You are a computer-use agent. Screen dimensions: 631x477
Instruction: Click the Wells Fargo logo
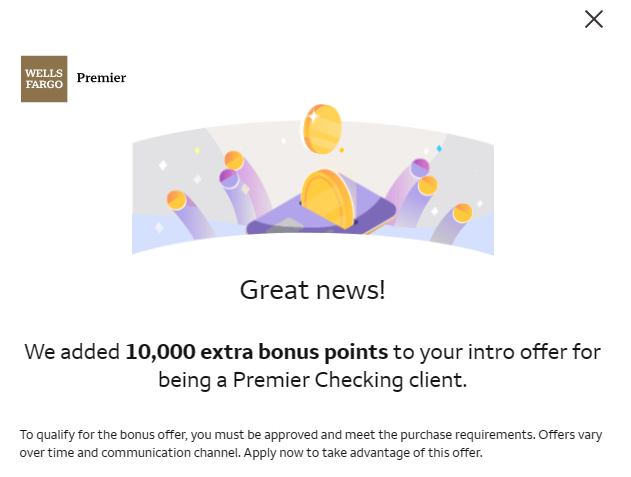click(x=44, y=79)
